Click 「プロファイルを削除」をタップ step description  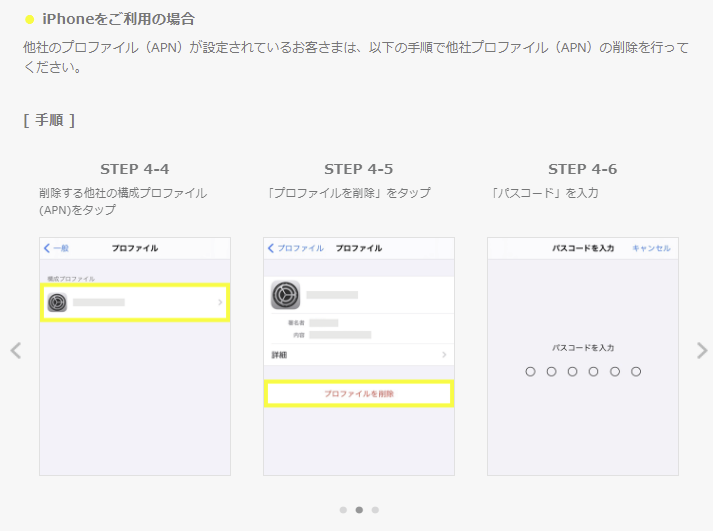348,193
